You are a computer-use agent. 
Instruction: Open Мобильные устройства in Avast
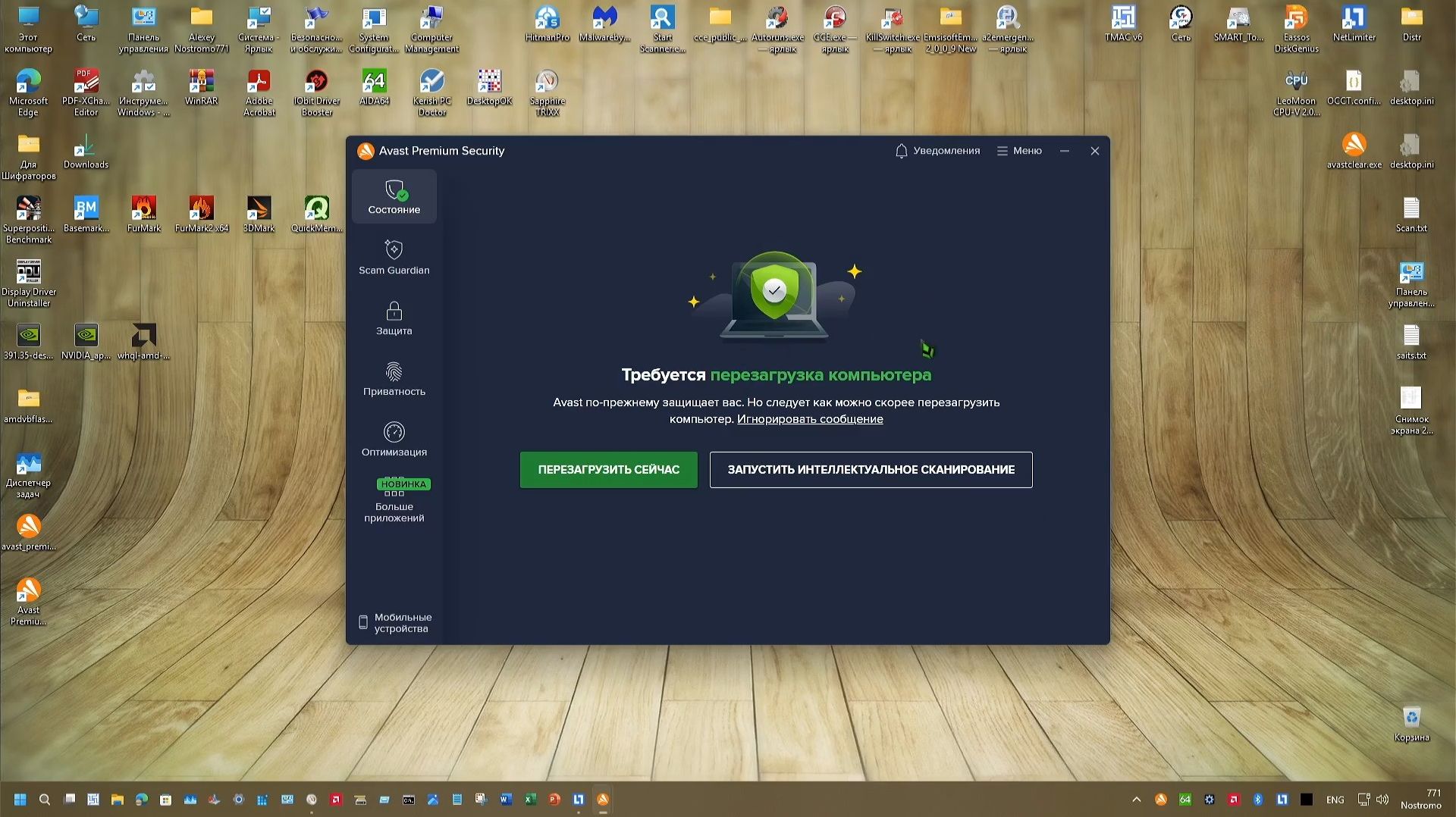(394, 623)
